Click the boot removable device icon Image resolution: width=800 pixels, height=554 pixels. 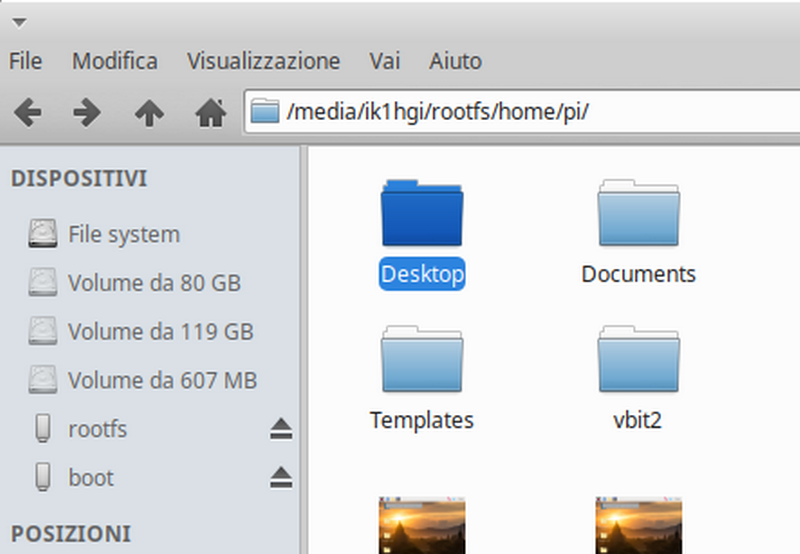[x=43, y=476]
